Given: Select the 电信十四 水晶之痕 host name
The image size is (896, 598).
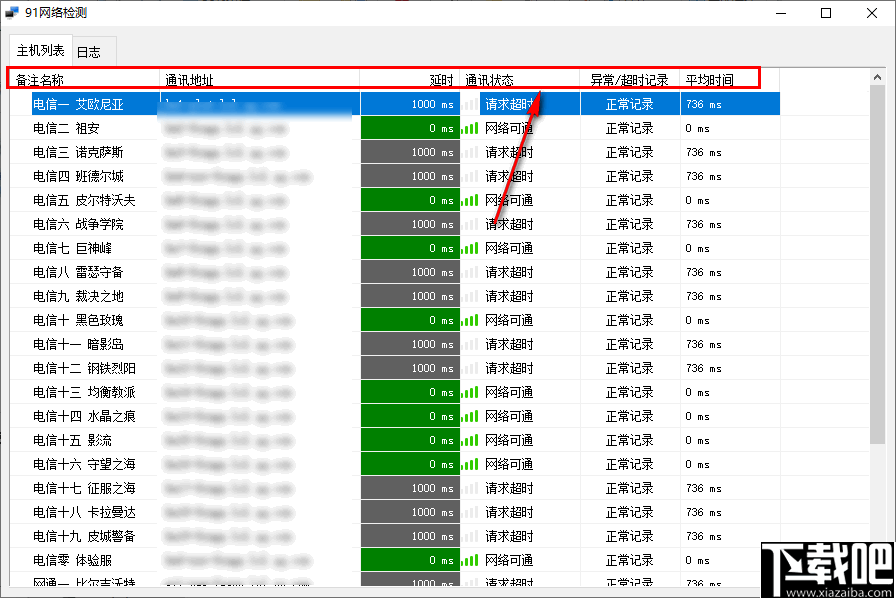Looking at the screenshot, I should click(84, 416).
